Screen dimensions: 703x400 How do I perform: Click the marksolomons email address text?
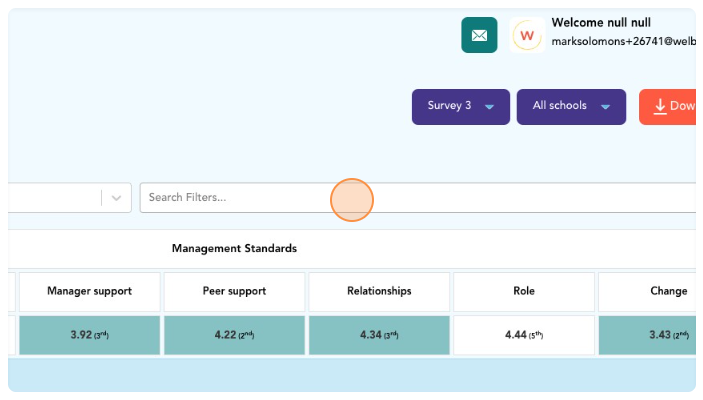[622, 42]
